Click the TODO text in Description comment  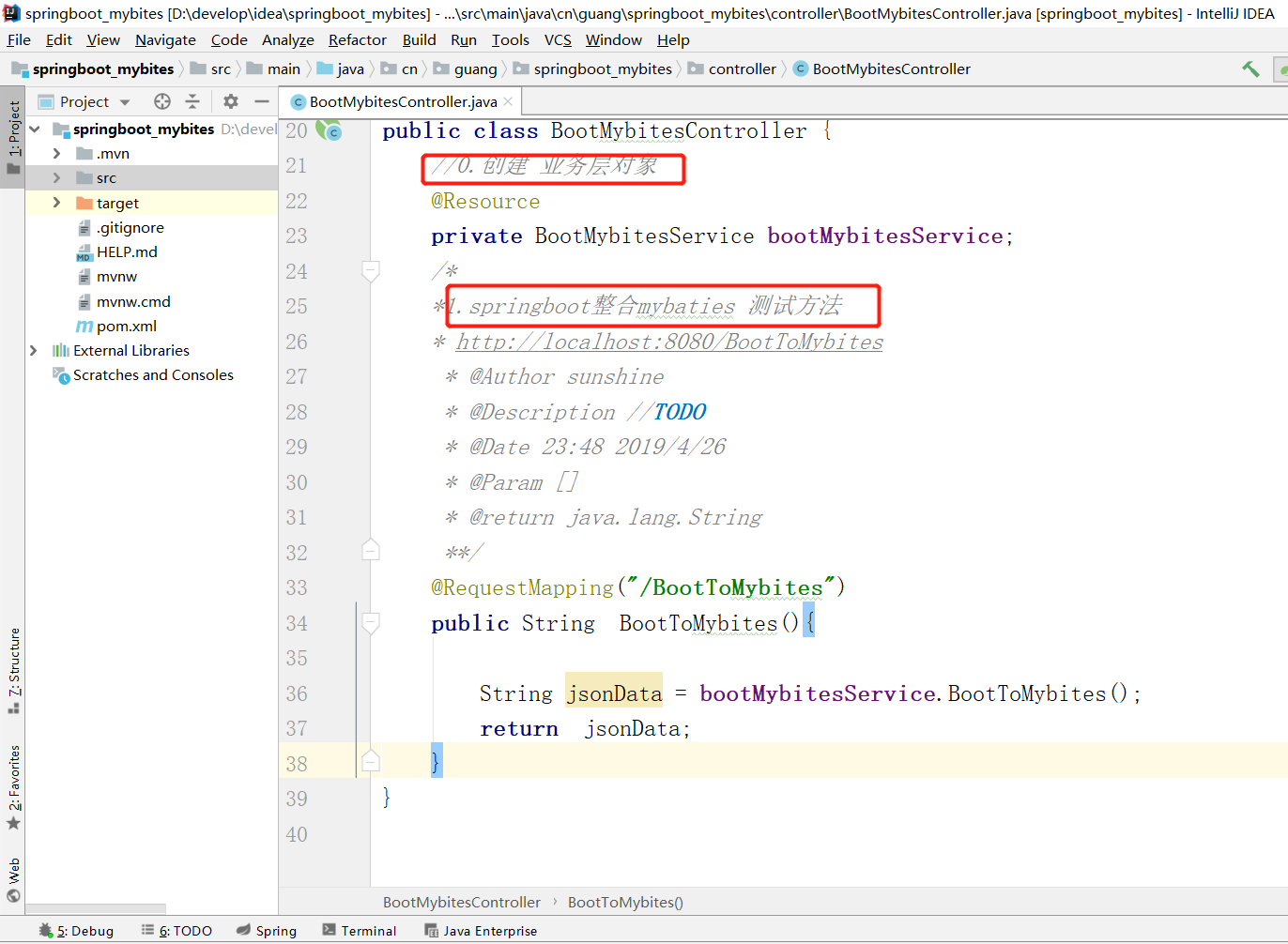(x=680, y=412)
